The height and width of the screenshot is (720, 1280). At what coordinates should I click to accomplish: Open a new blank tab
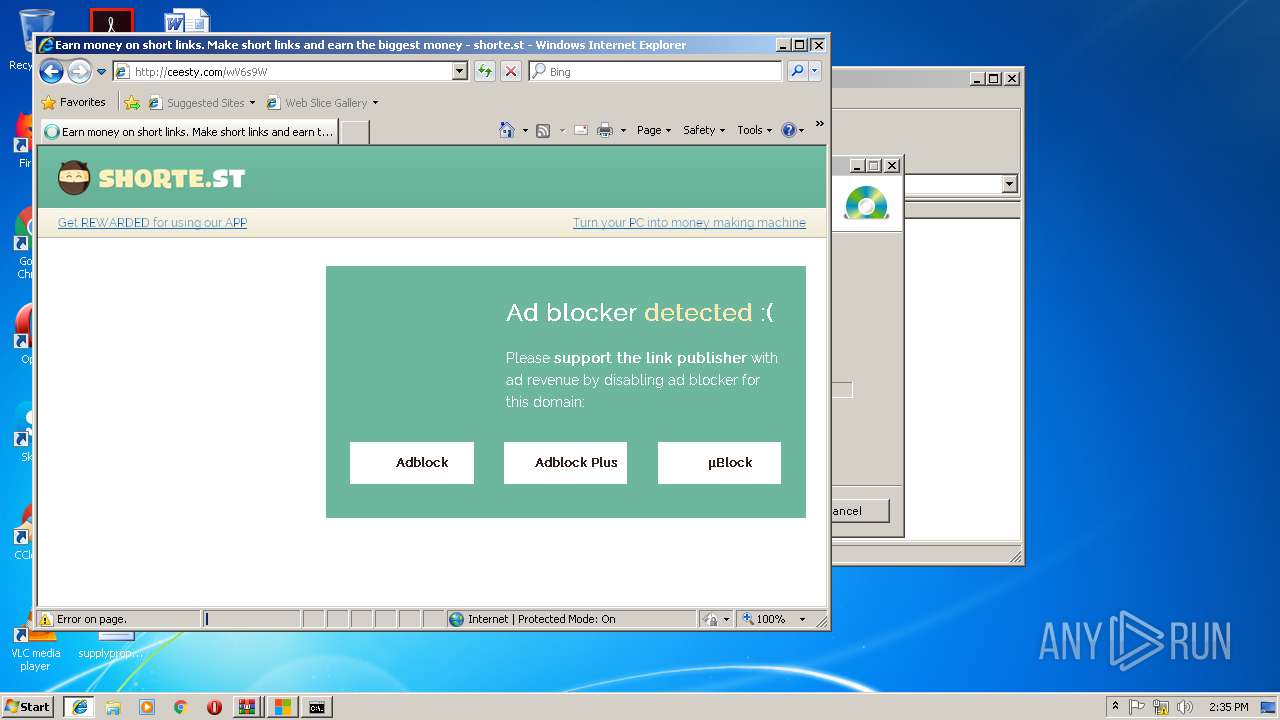(x=354, y=131)
